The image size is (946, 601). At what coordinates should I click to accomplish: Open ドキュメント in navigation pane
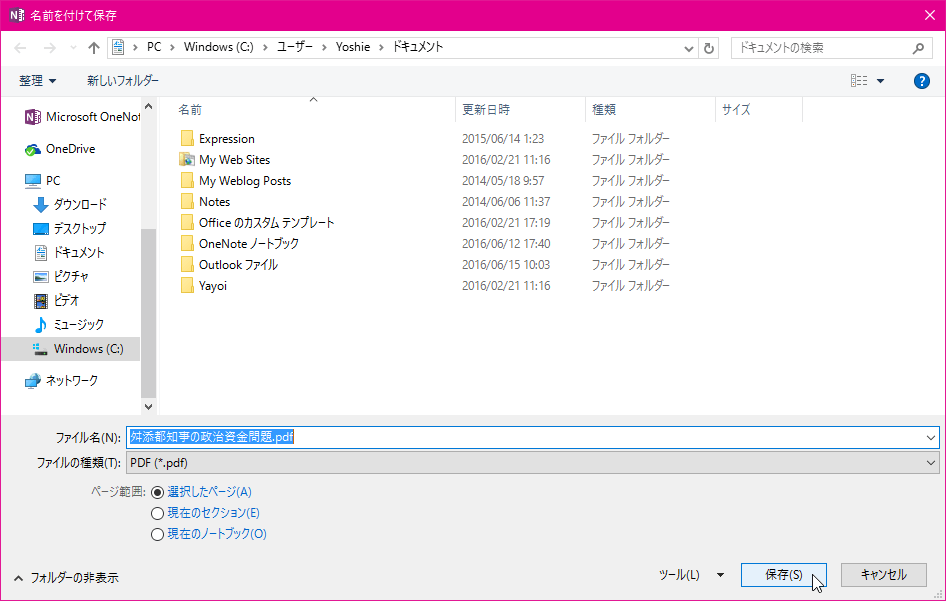tap(69, 253)
